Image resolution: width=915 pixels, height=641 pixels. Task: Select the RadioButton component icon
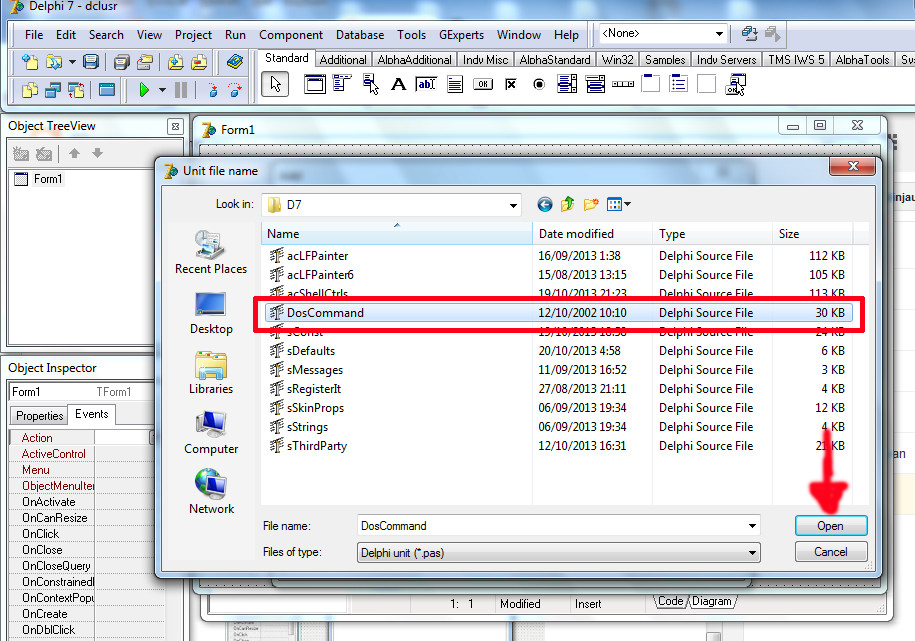coord(539,85)
